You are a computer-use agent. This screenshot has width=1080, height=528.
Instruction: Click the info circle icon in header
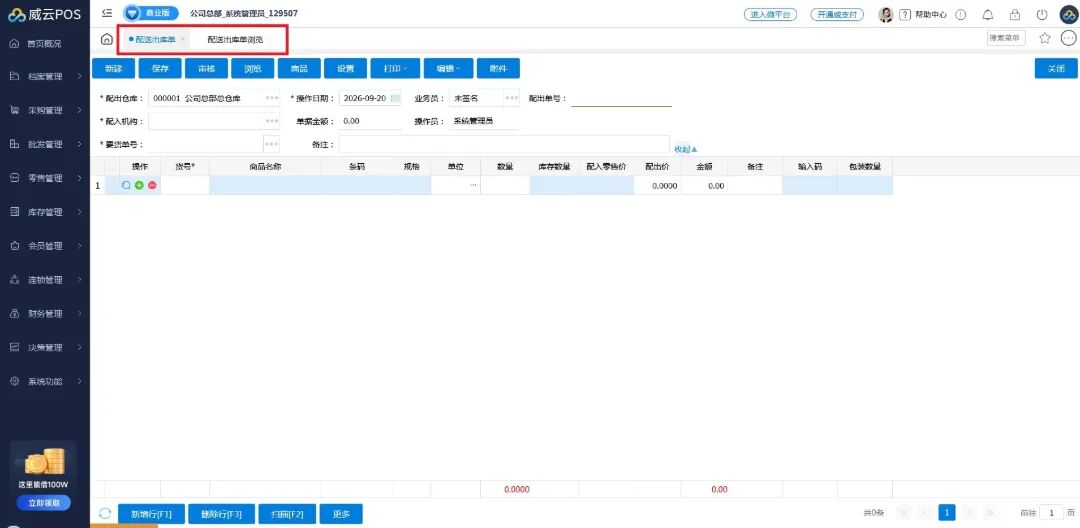point(961,14)
